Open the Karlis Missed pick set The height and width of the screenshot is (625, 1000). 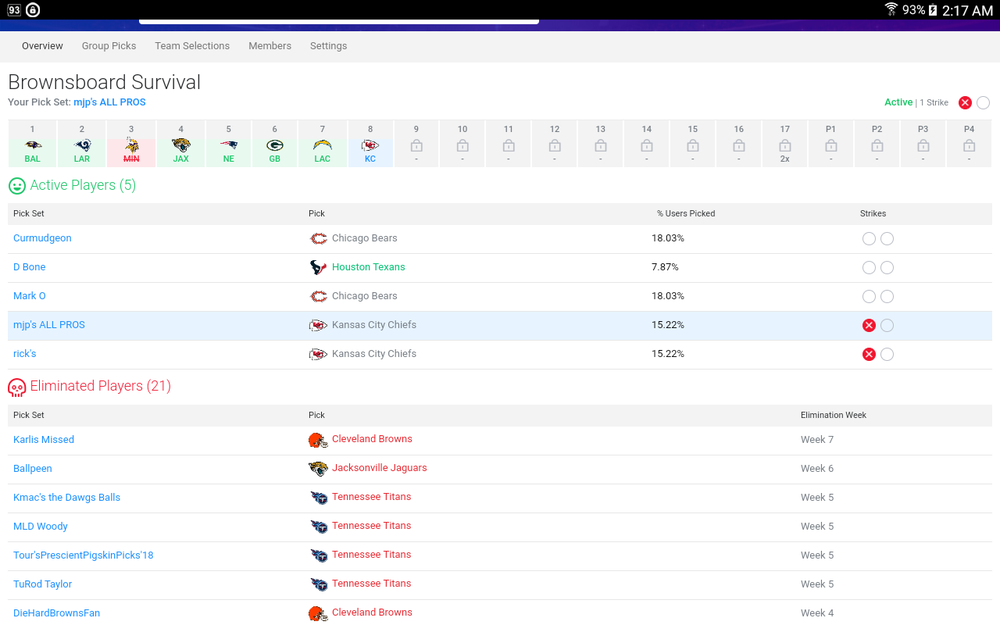coord(43,439)
